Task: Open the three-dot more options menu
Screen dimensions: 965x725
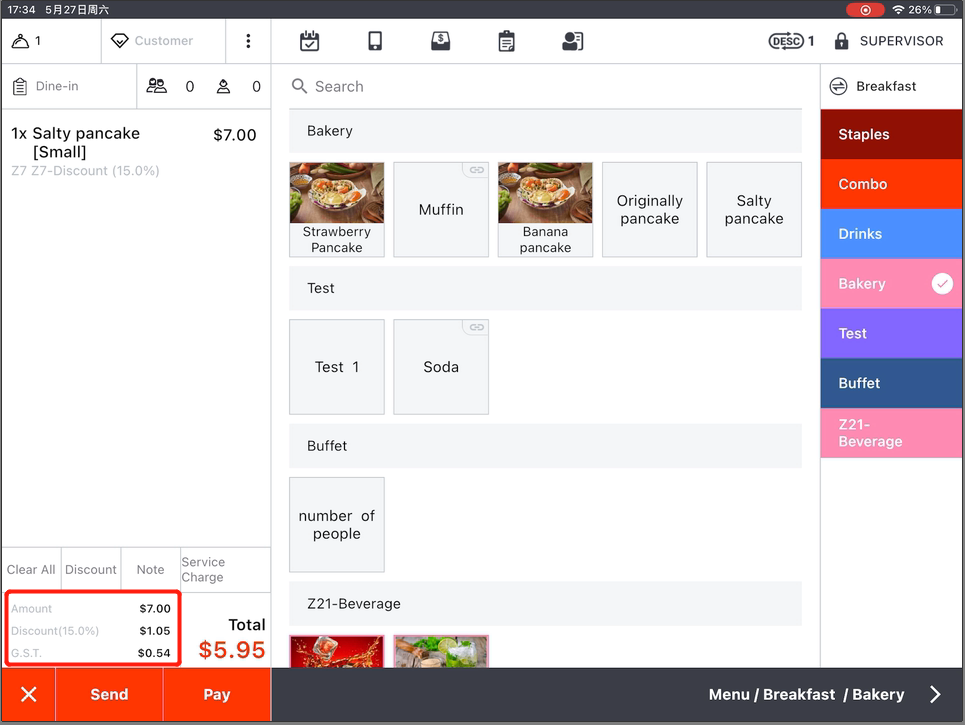Action: (x=248, y=41)
